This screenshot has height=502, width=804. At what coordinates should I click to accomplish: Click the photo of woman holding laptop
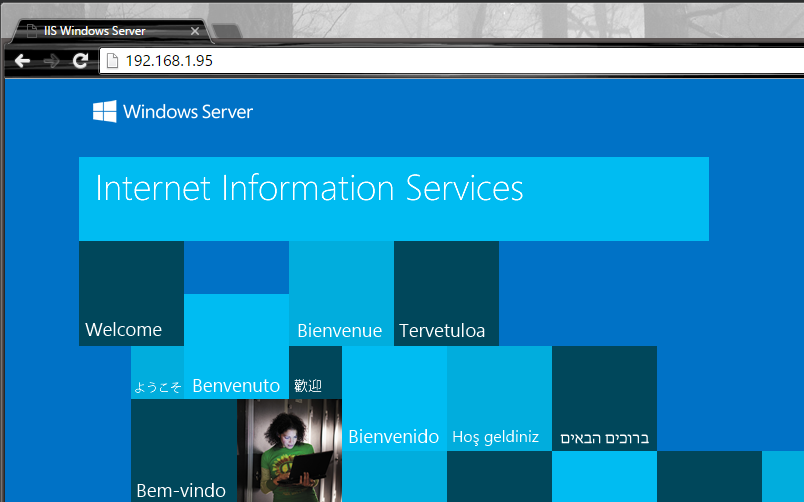[289, 451]
